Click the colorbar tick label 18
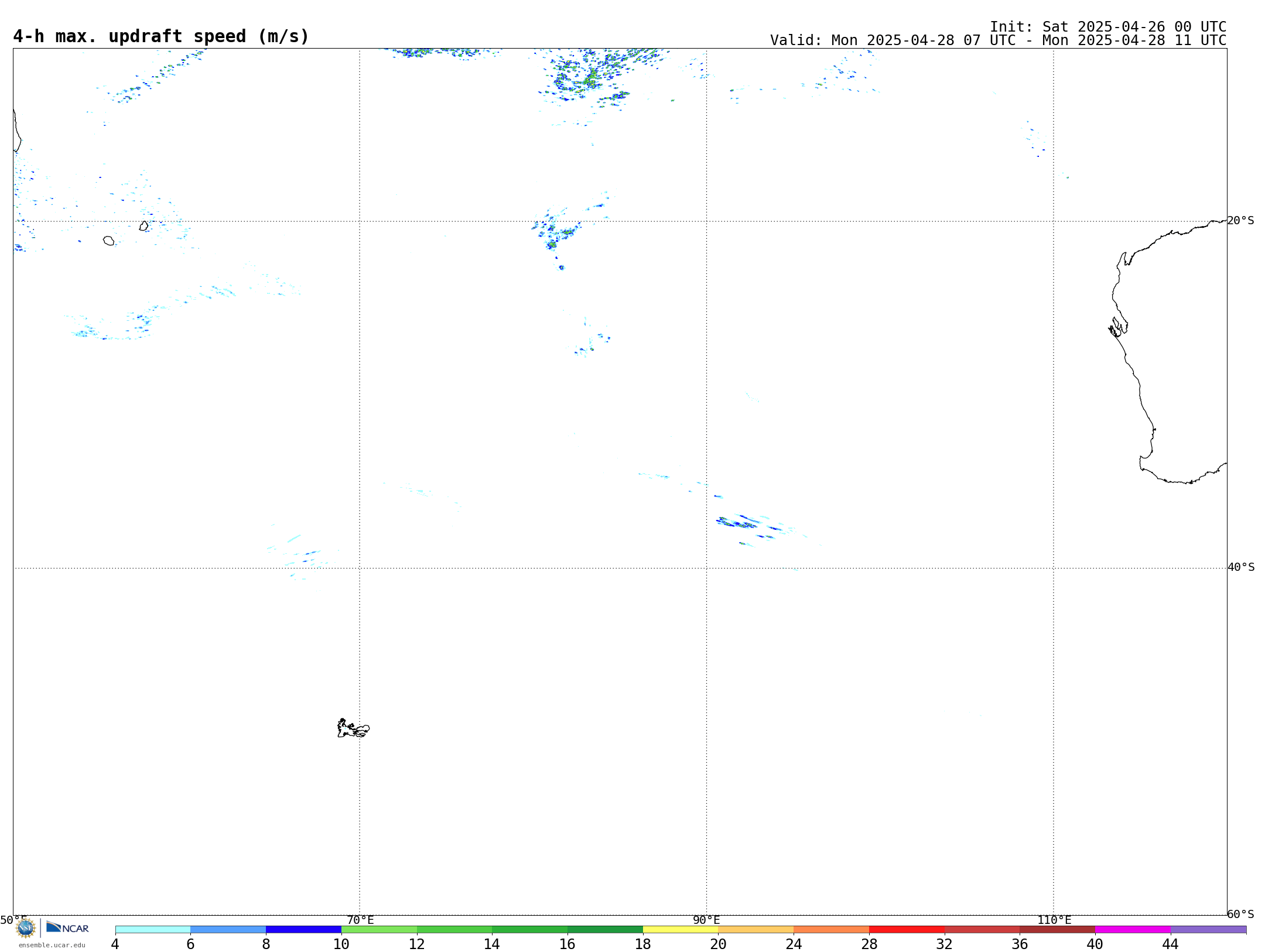1265x952 pixels. click(643, 944)
